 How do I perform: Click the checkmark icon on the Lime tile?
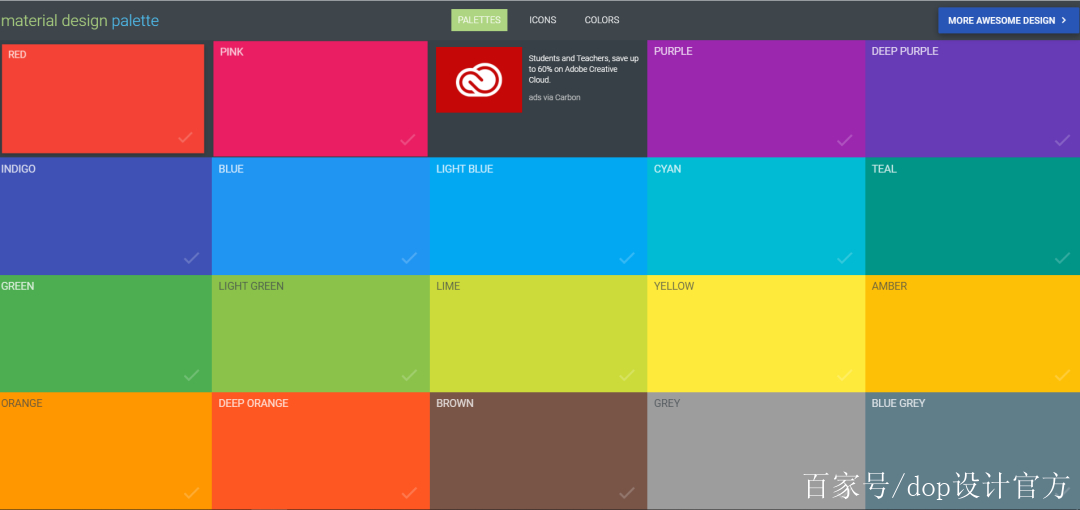(x=627, y=375)
